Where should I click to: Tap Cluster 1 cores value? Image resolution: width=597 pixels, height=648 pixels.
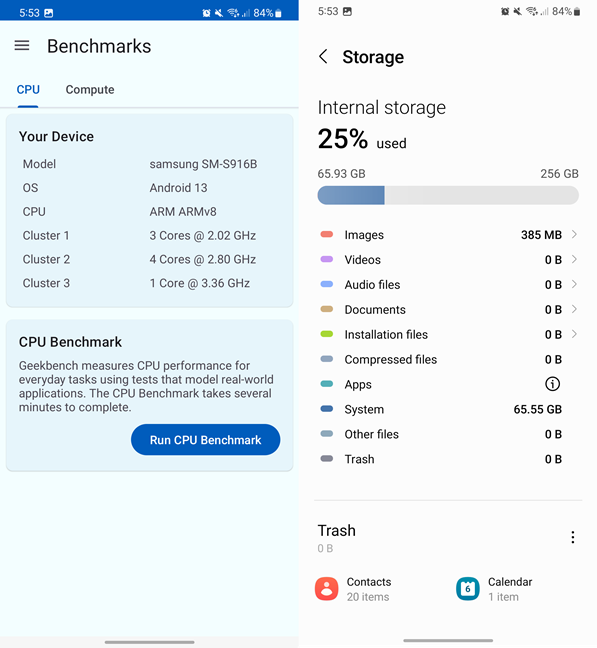pos(202,236)
